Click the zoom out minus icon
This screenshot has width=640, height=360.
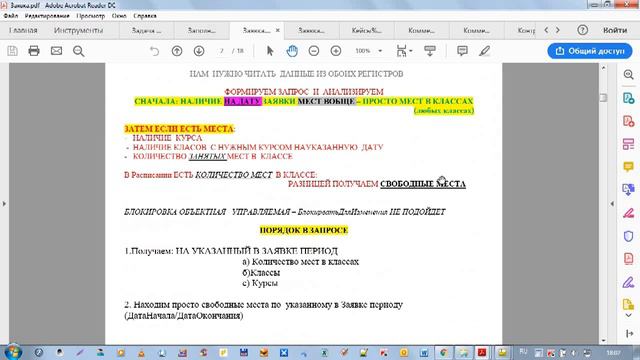coord(313,51)
